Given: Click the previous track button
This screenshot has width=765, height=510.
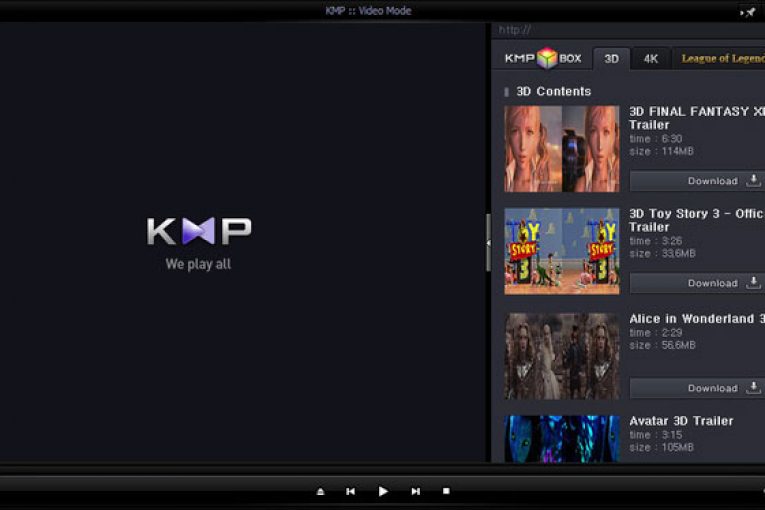Looking at the screenshot, I should click(x=350, y=491).
